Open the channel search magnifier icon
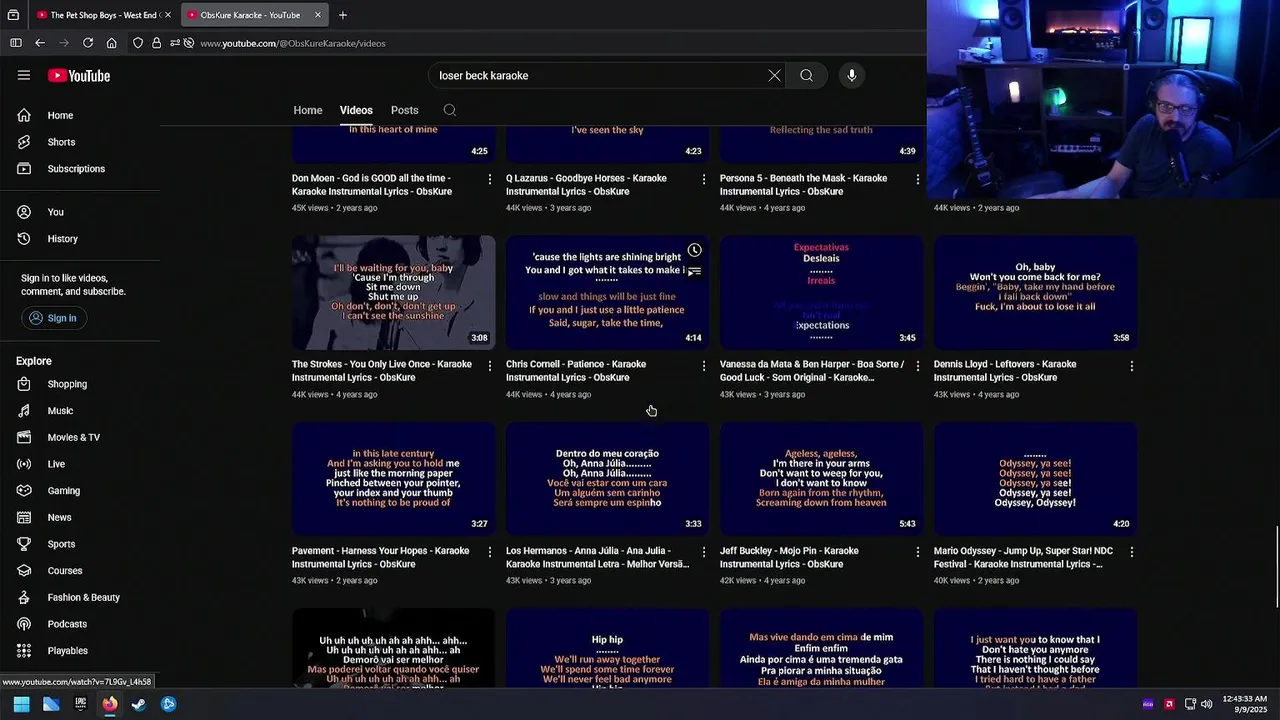The width and height of the screenshot is (1280, 720). [x=449, y=110]
